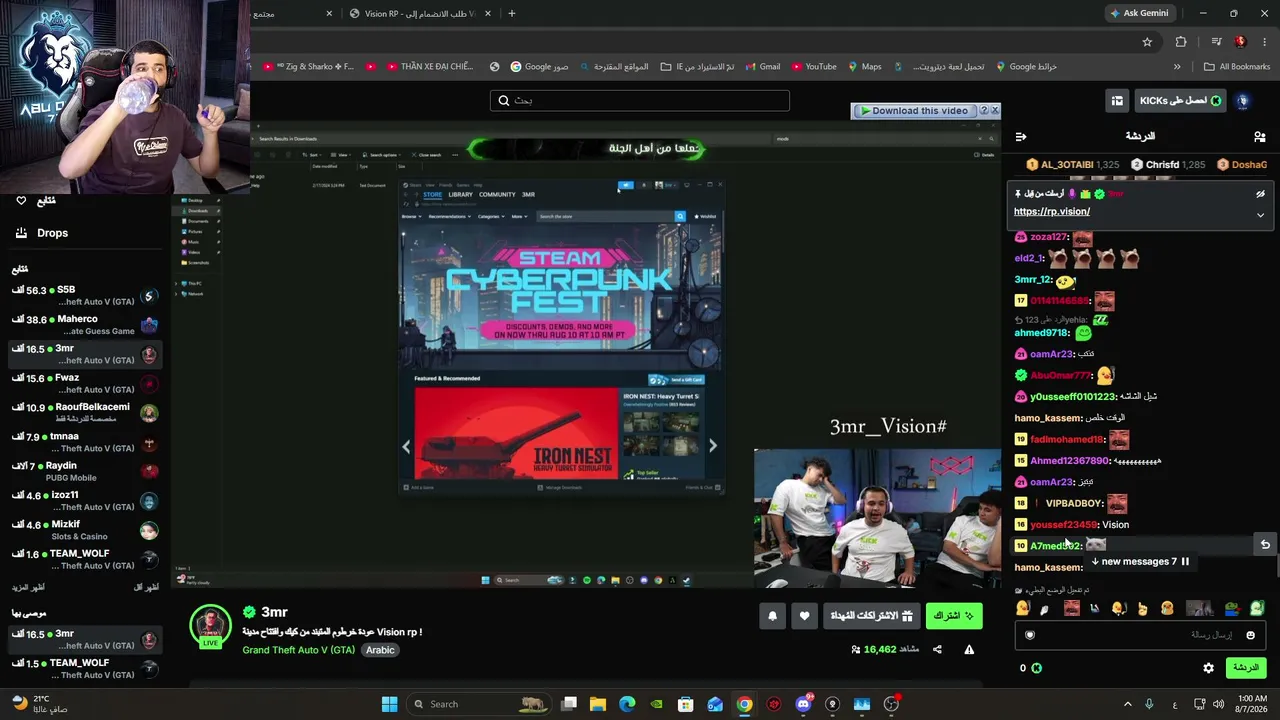Click Ask Gemini in Chrome
This screenshot has width=1280, height=720.
[x=1138, y=14]
